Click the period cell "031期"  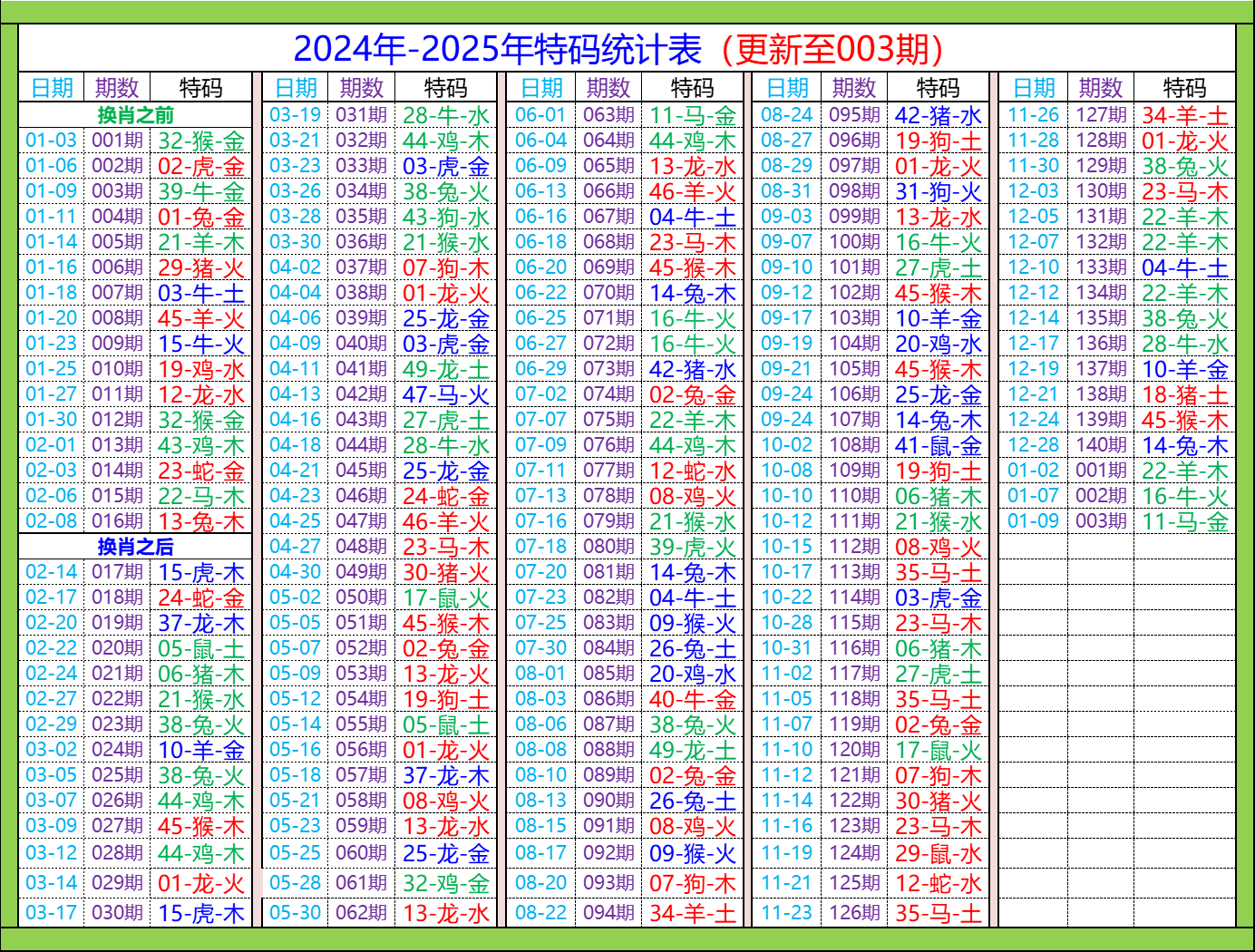click(x=362, y=115)
